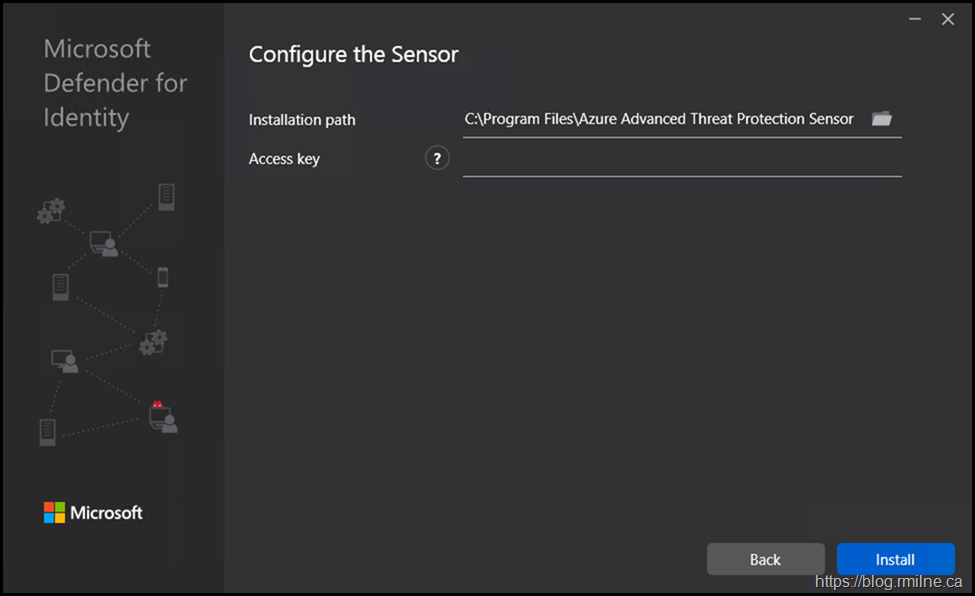975x596 pixels.
Task: Click into the Installation path text field
Action: click(x=660, y=119)
